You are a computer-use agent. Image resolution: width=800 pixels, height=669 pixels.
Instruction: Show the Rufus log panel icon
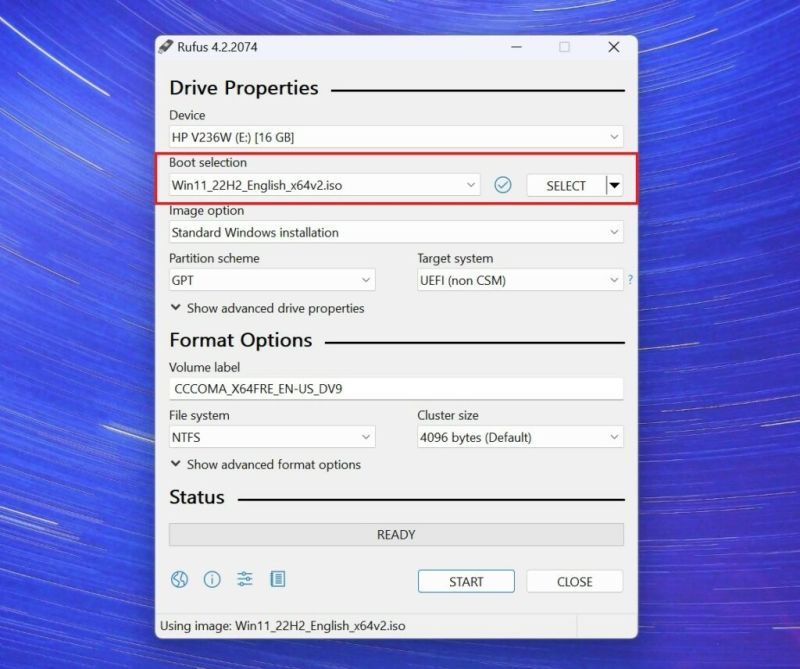point(277,579)
